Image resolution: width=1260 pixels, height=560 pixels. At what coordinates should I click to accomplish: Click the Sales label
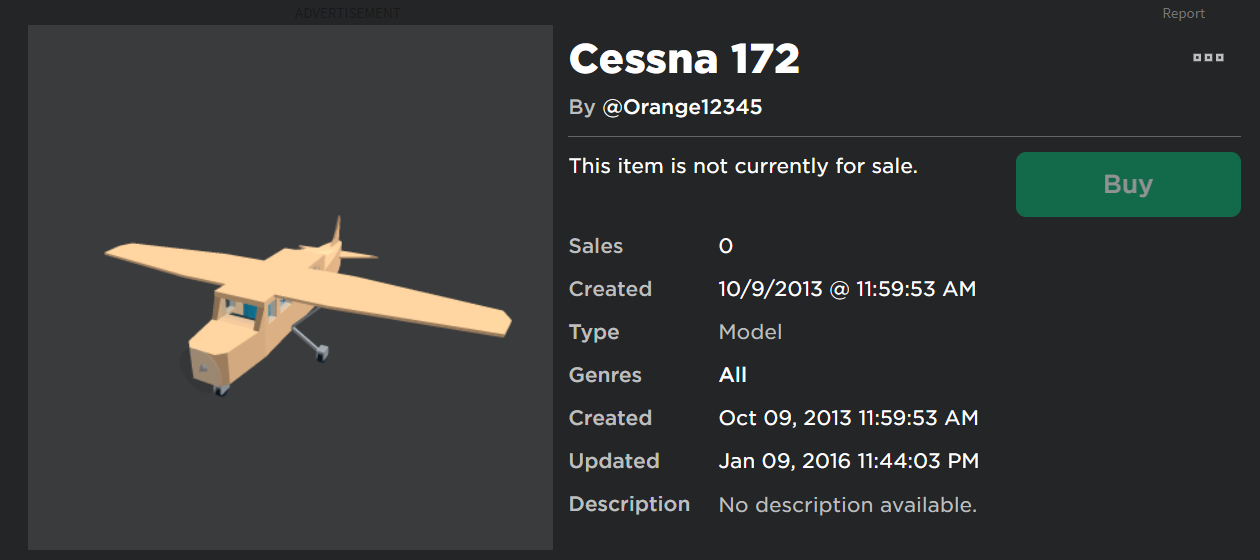tap(596, 246)
